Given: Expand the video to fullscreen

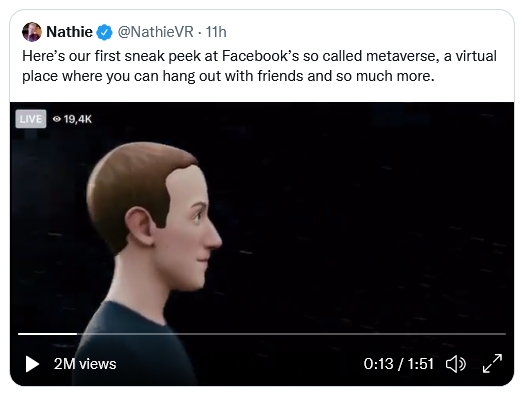Looking at the screenshot, I should [492, 363].
